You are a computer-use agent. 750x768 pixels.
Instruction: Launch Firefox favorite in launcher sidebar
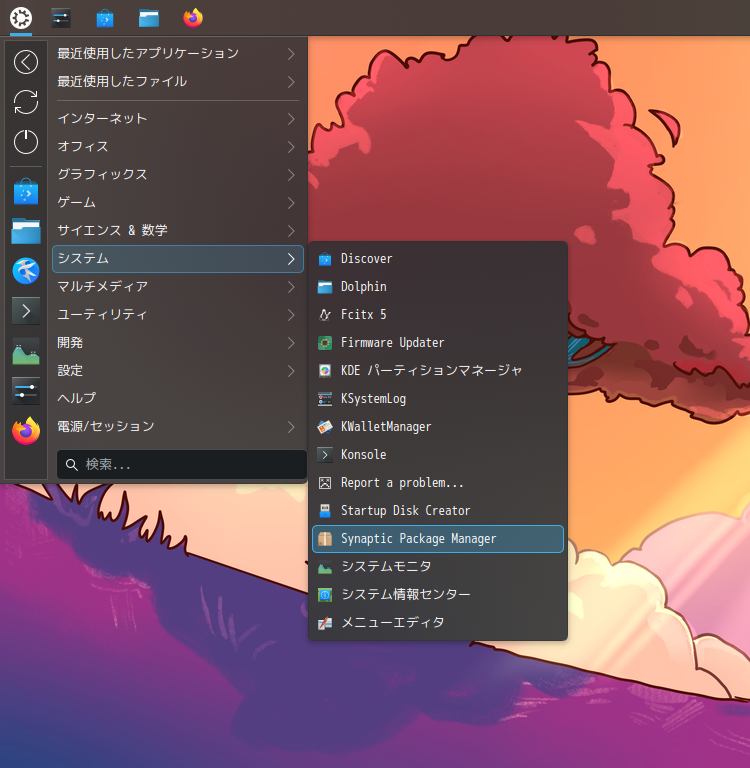[x=26, y=431]
